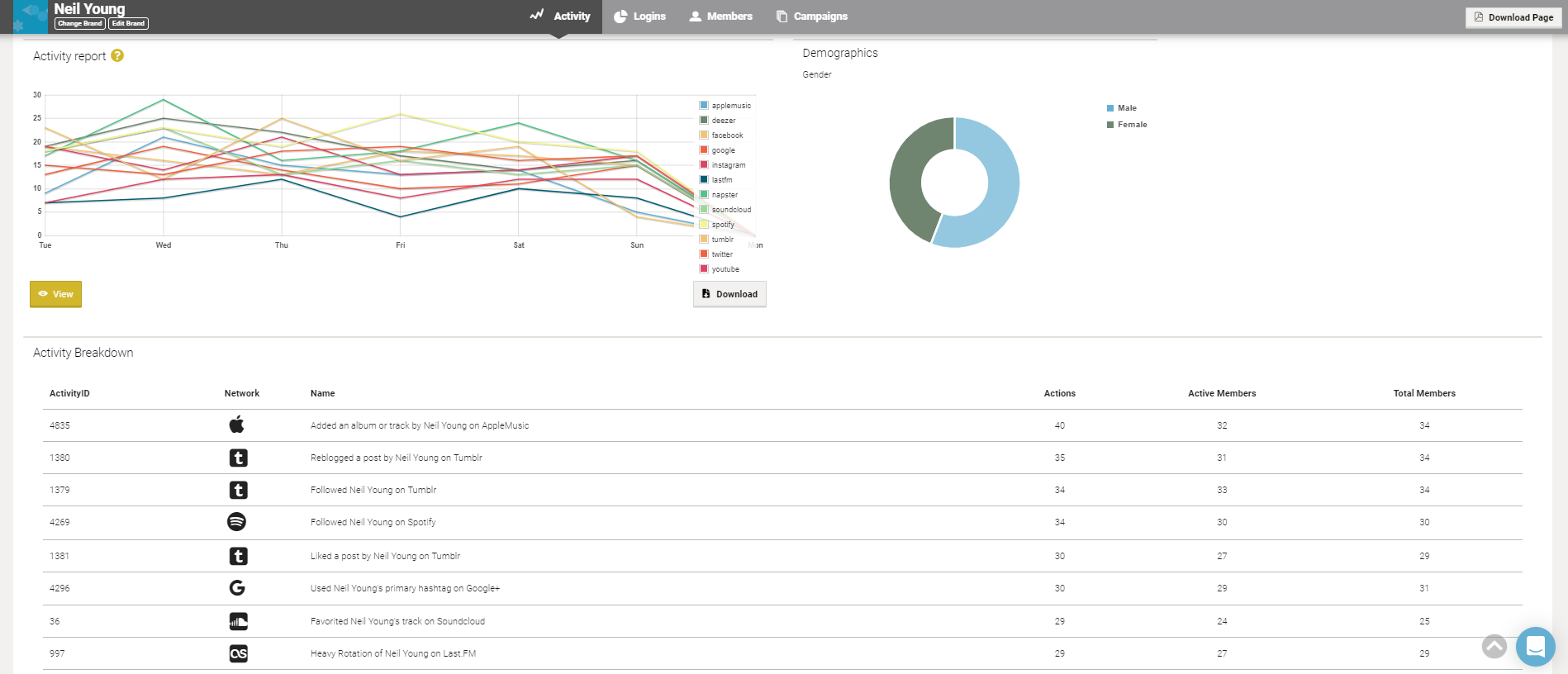
Task: Open the Activity tab
Action: 560,17
